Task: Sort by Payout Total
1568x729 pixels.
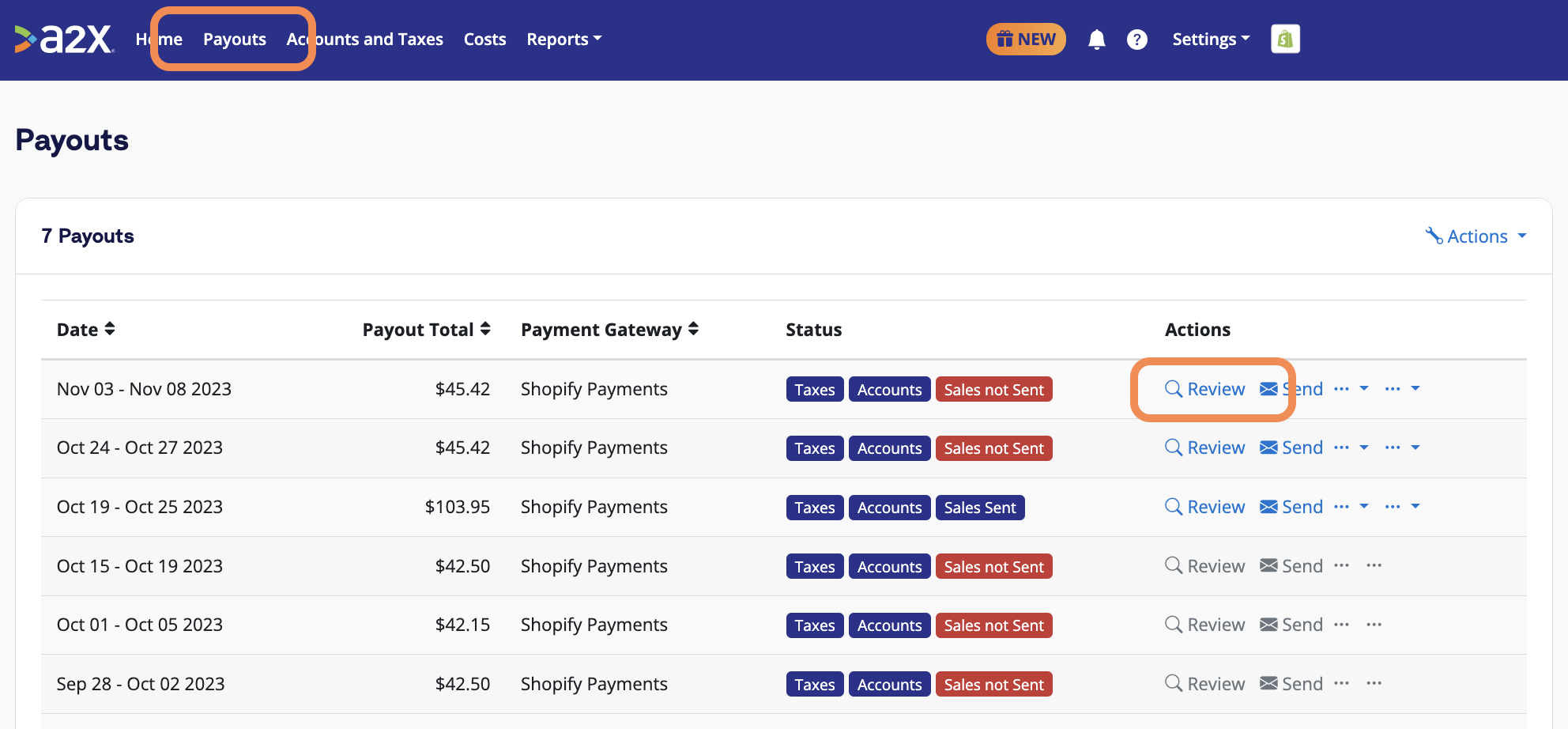Action: coord(427,330)
